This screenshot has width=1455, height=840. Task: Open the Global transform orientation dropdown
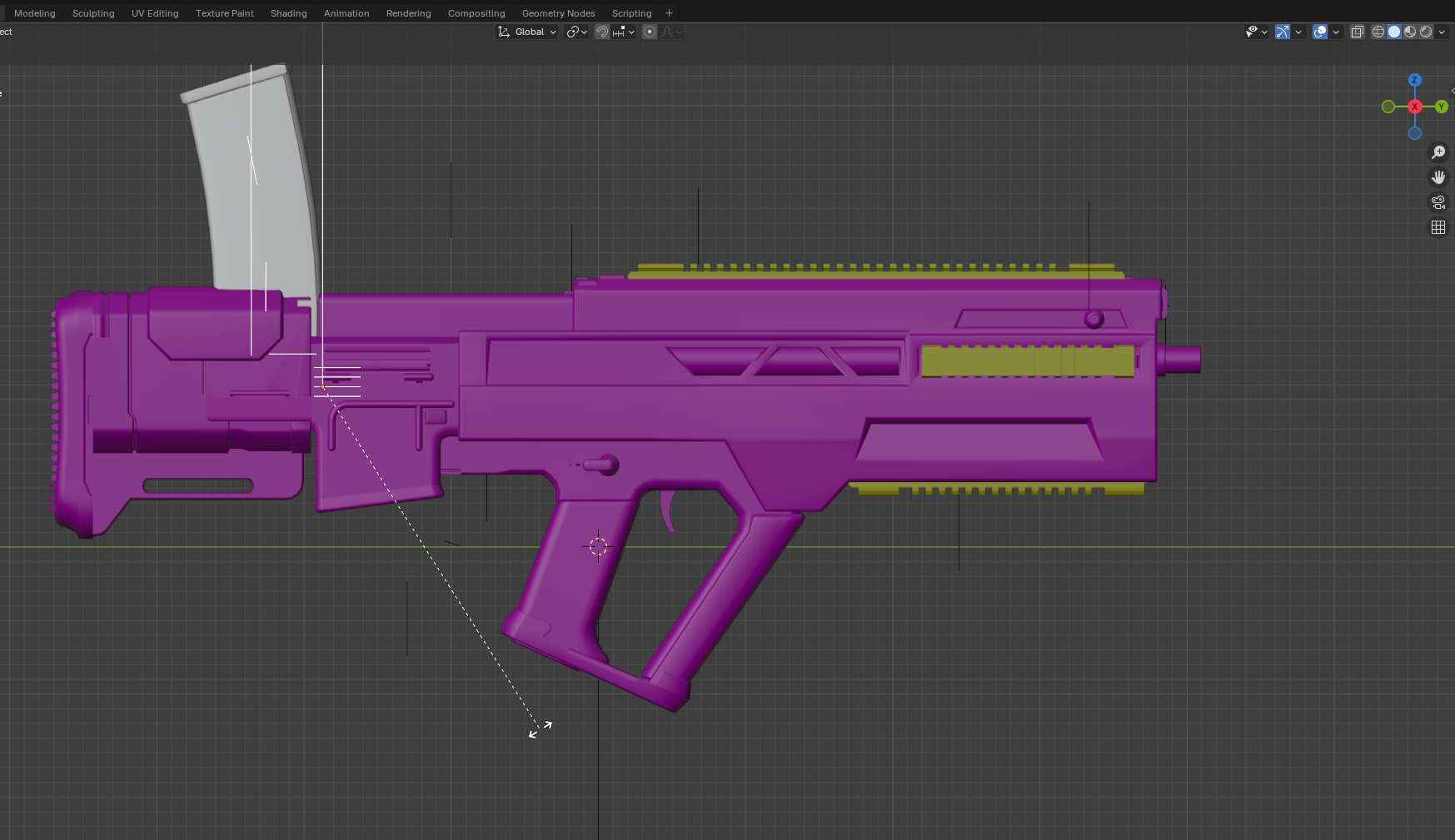528,32
